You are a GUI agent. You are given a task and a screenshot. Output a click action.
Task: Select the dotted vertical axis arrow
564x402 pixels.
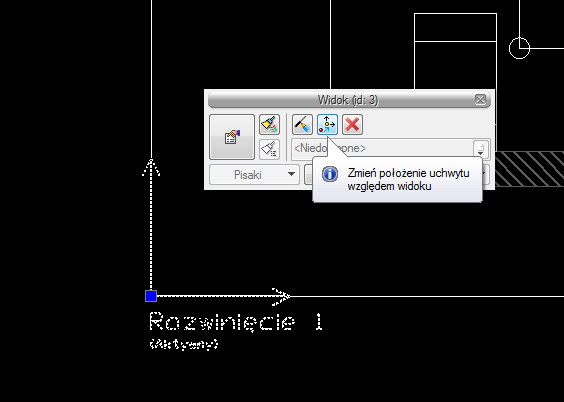click(x=151, y=224)
